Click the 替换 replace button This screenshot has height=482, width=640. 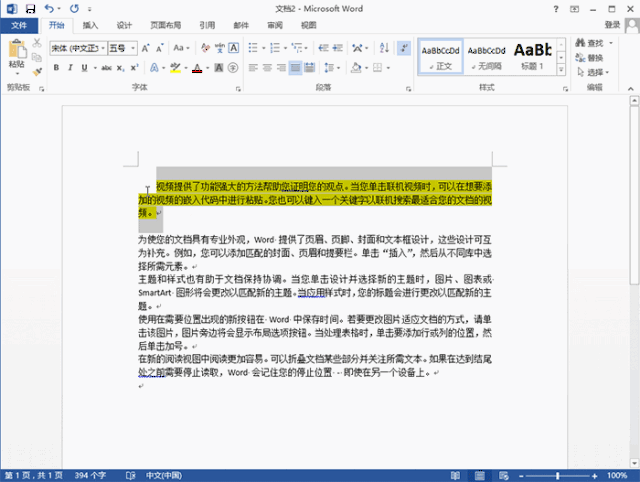[589, 58]
